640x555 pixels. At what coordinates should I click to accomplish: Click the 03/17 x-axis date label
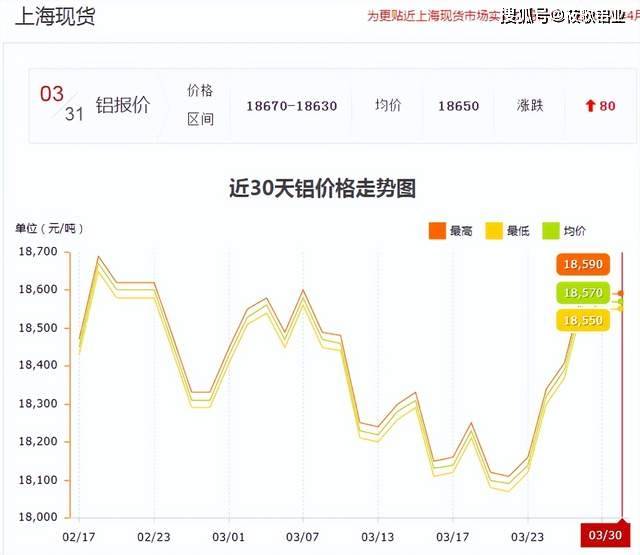pyautogui.click(x=452, y=537)
